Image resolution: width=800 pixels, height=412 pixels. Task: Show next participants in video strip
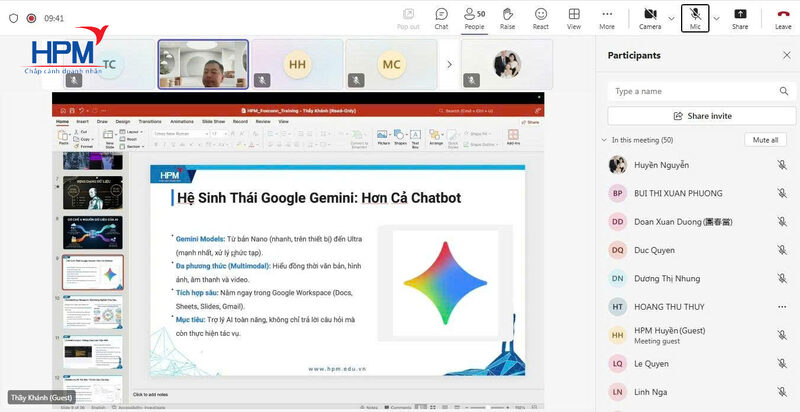click(x=449, y=64)
